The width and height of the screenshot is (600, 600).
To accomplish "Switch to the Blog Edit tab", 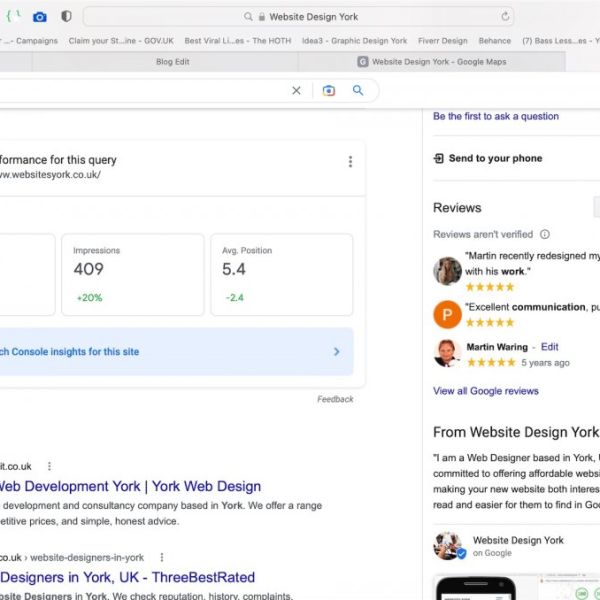I will coord(173,62).
